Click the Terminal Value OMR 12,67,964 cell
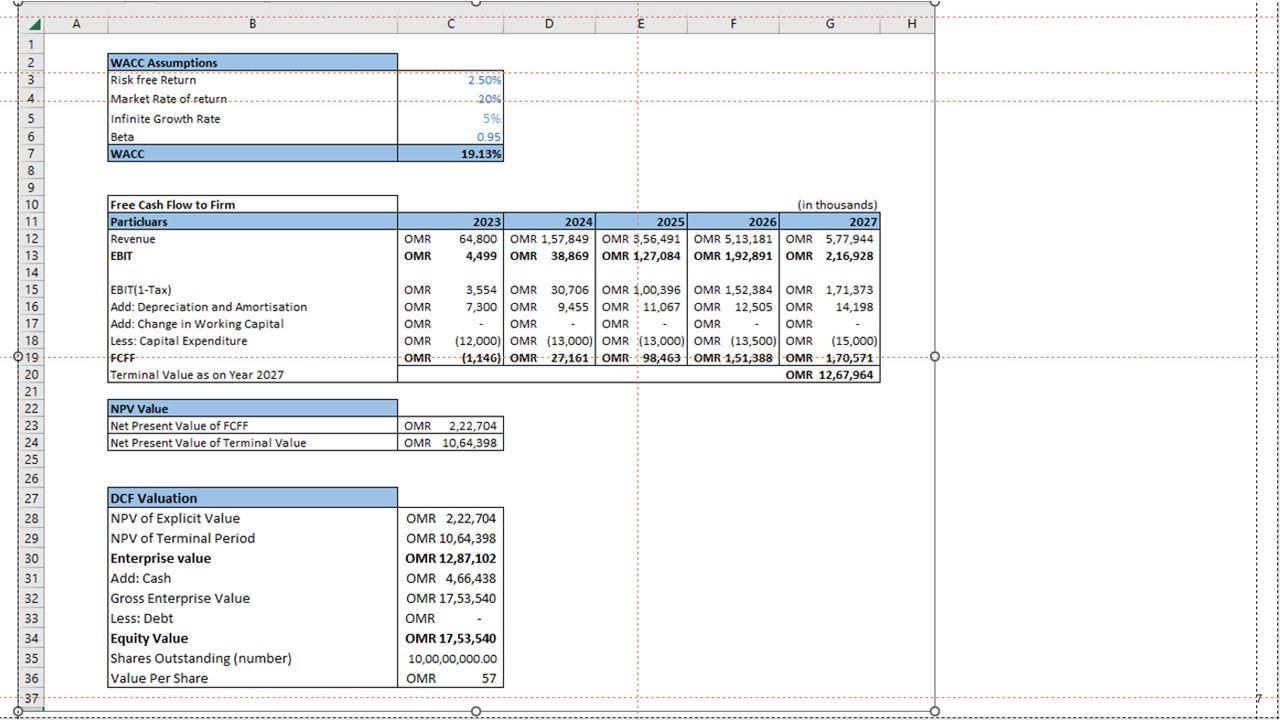The width and height of the screenshot is (1280, 720). (829, 375)
